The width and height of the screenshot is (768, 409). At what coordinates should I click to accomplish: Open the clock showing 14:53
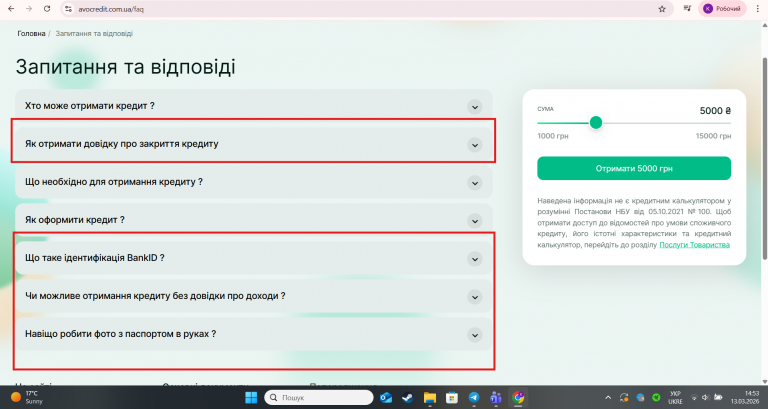pyautogui.click(x=745, y=397)
